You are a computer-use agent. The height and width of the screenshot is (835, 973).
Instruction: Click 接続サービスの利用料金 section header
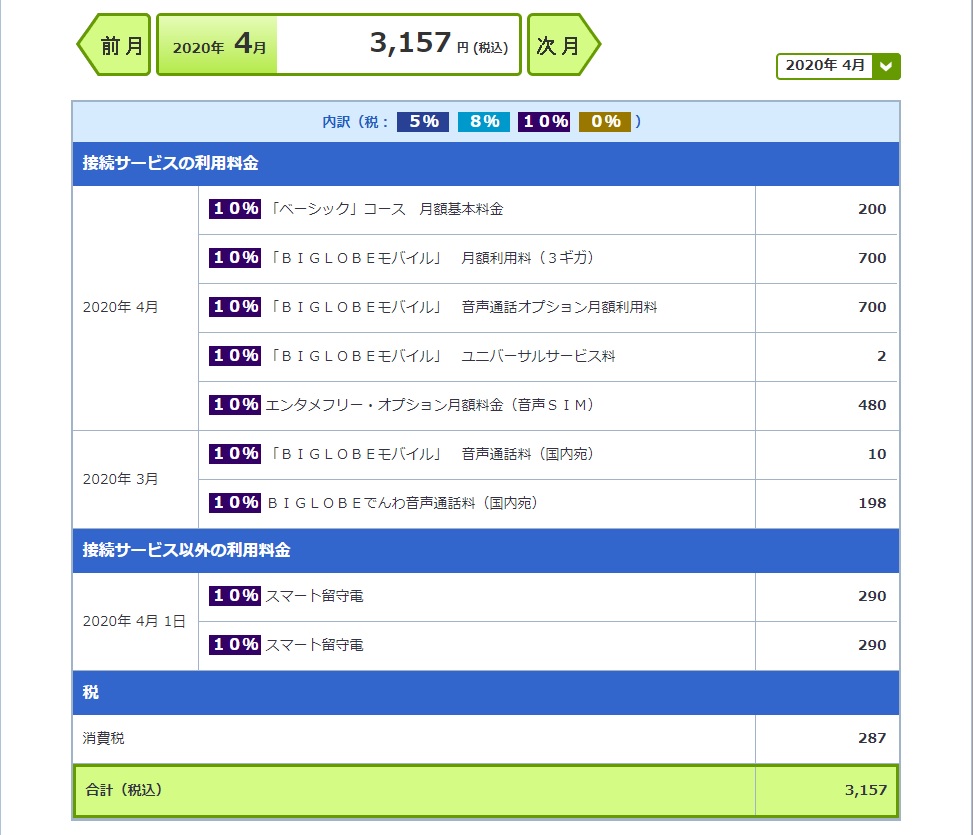[x=486, y=164]
